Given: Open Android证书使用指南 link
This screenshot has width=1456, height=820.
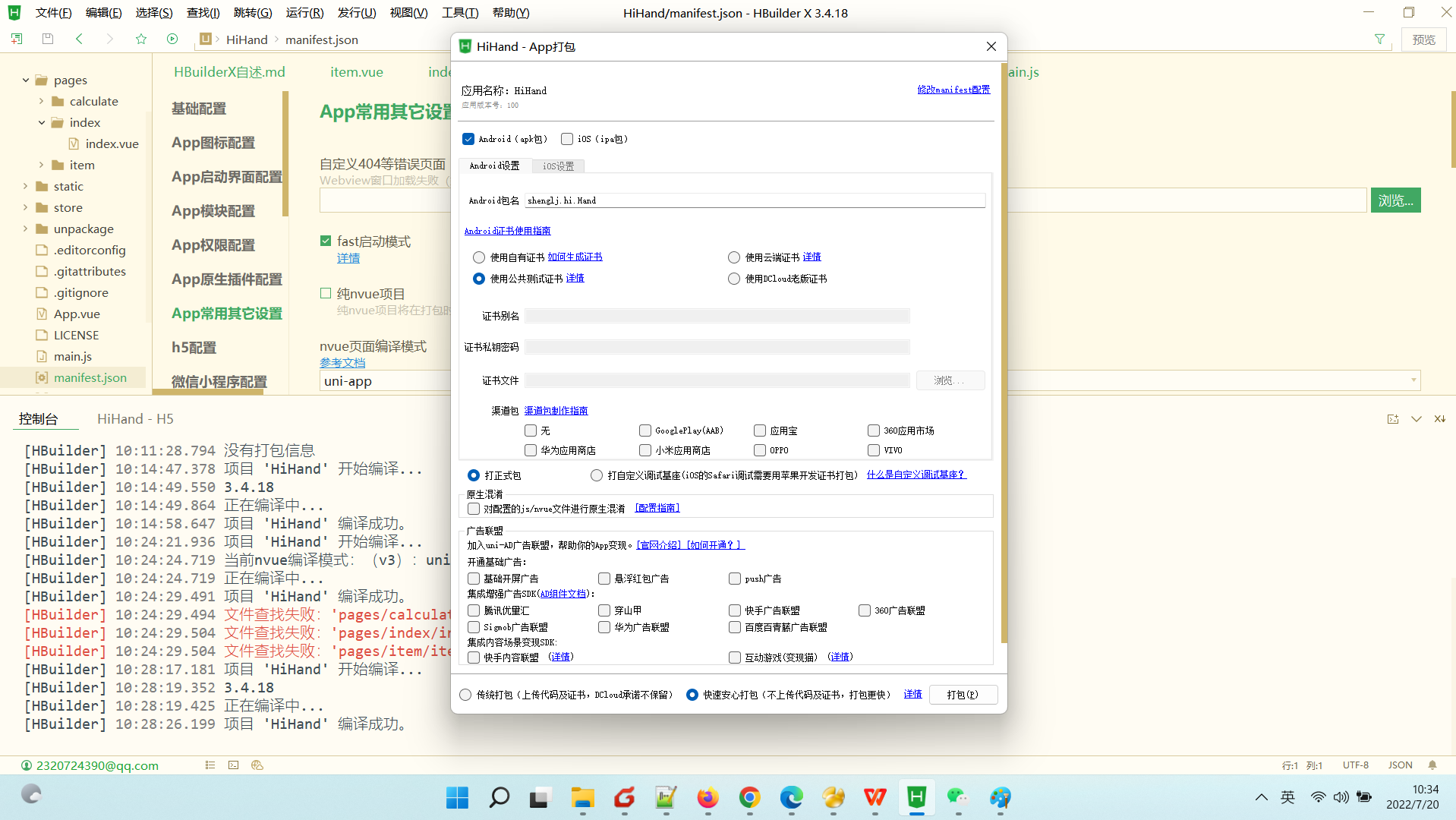Looking at the screenshot, I should point(507,231).
